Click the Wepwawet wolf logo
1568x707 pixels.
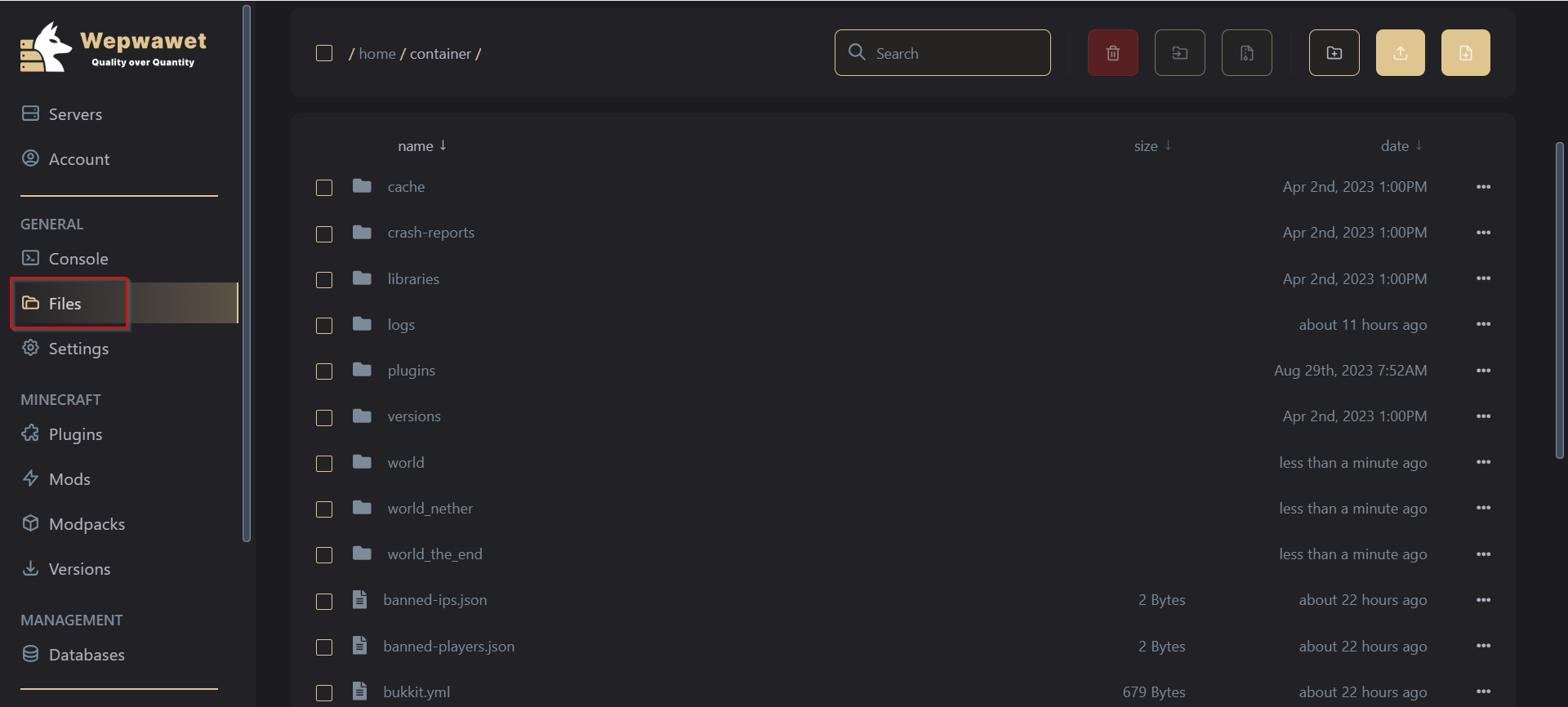(x=47, y=47)
